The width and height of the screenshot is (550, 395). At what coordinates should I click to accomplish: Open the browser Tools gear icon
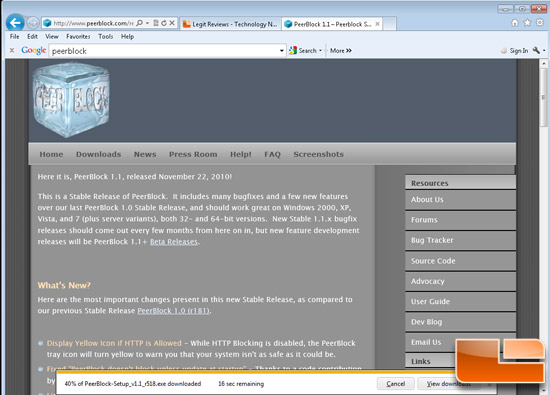(540, 23)
